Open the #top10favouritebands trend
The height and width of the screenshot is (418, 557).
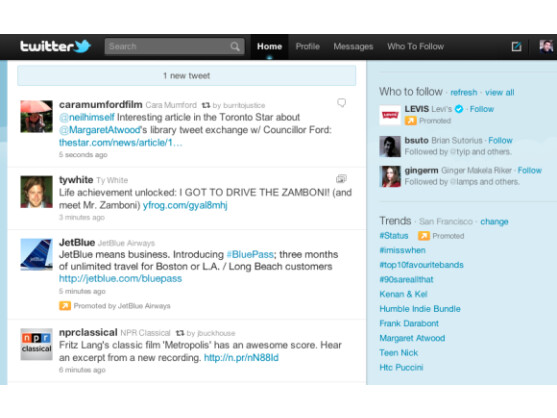pos(421,265)
